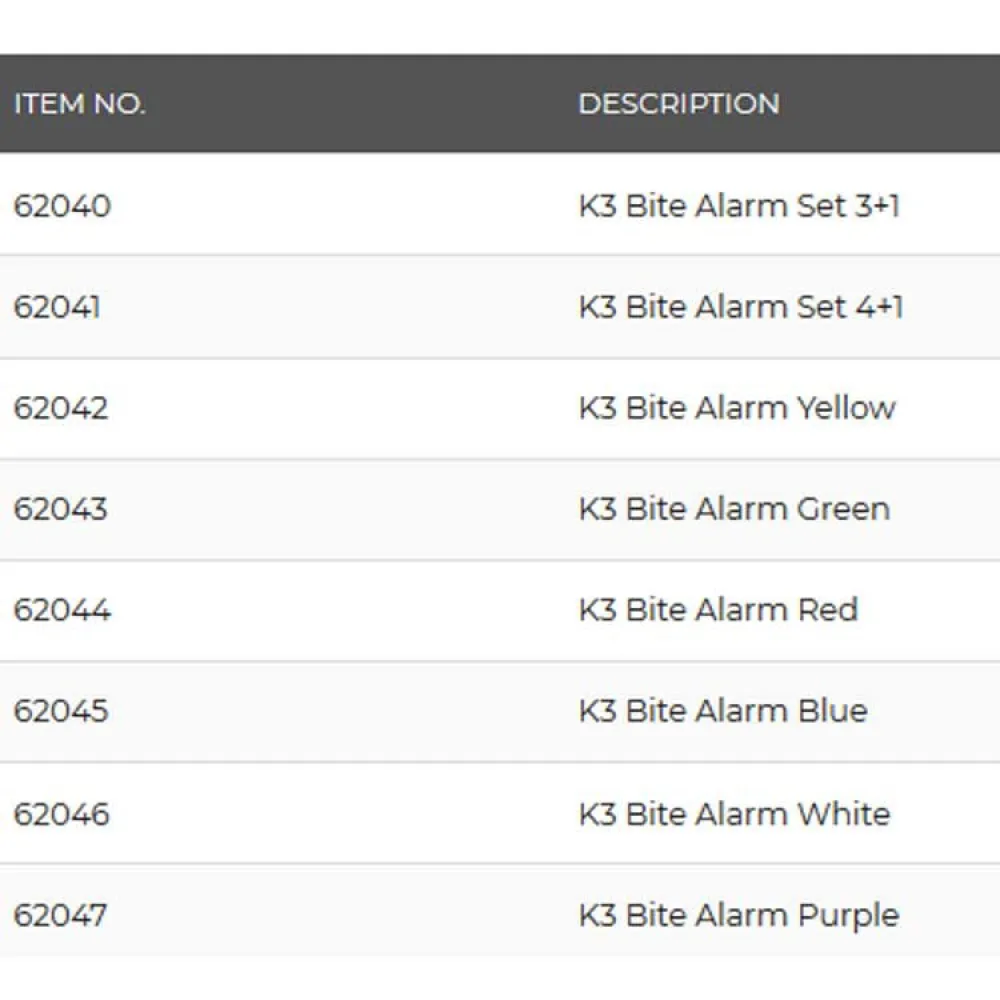Open K3 Bite Alarm Set 3+1 description

click(739, 206)
